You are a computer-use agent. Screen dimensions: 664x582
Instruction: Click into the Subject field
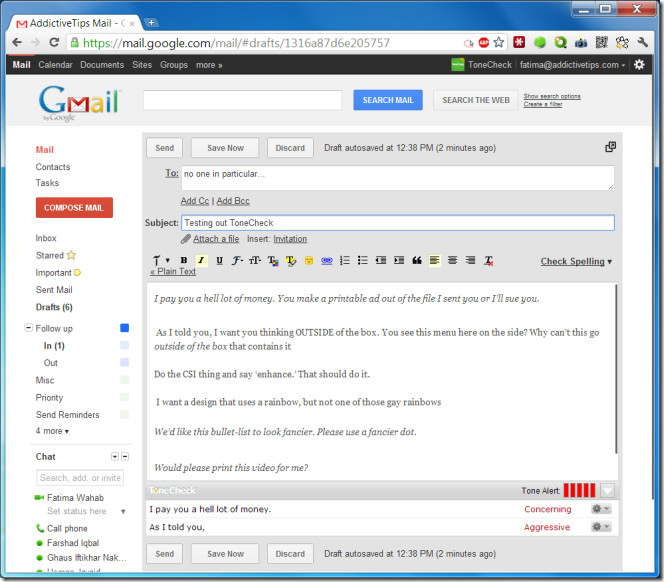pos(398,223)
